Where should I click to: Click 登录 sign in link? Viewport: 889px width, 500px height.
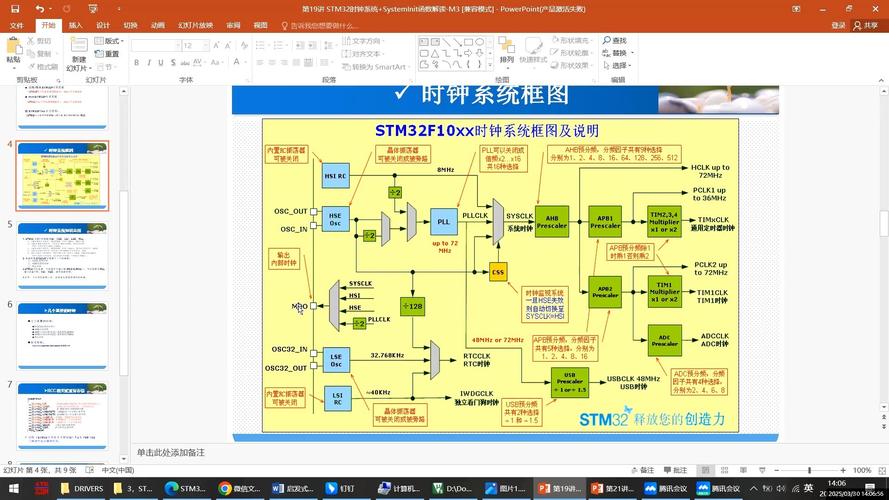(x=838, y=26)
